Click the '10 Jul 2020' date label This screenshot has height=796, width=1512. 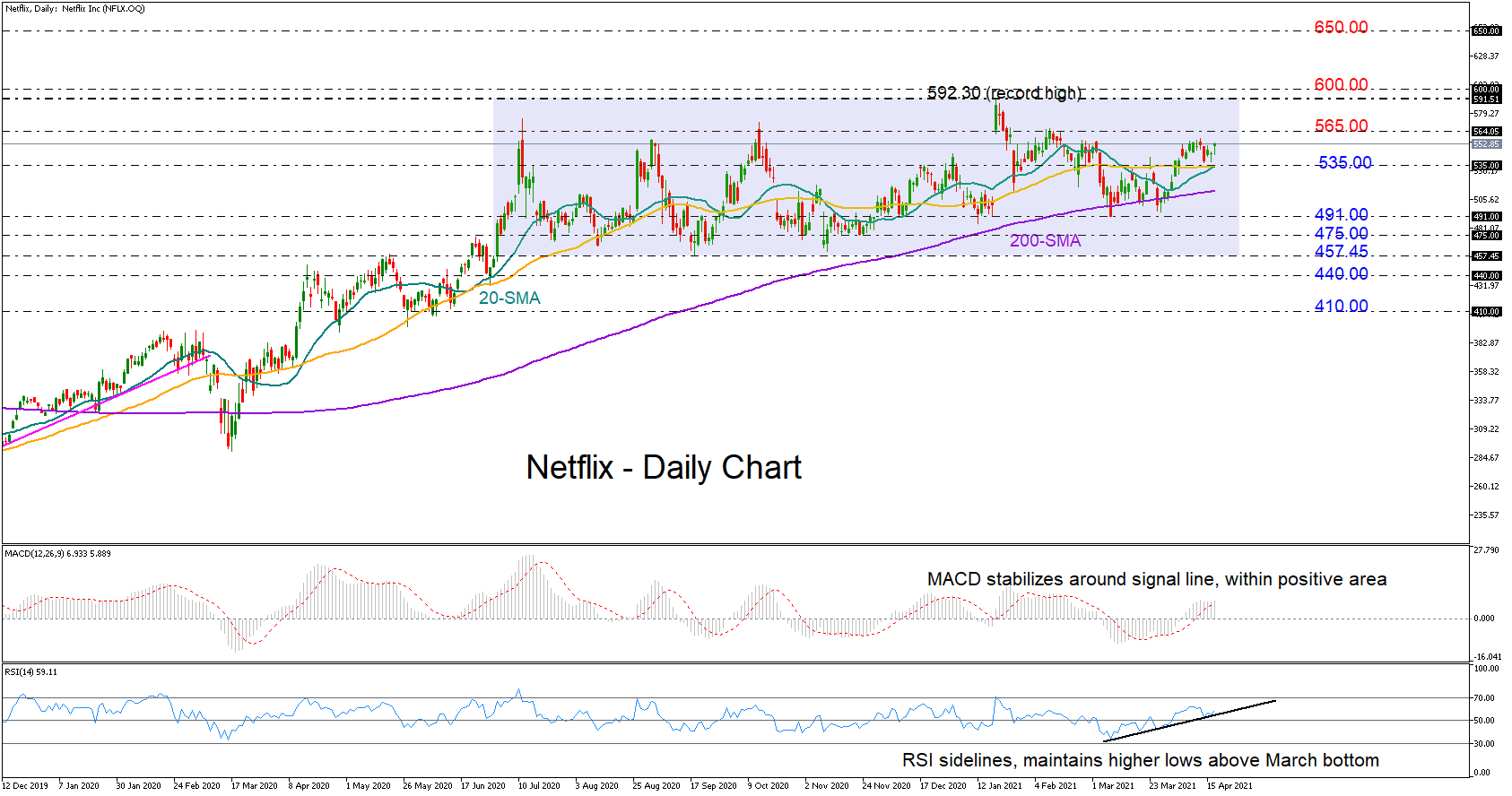(539, 786)
